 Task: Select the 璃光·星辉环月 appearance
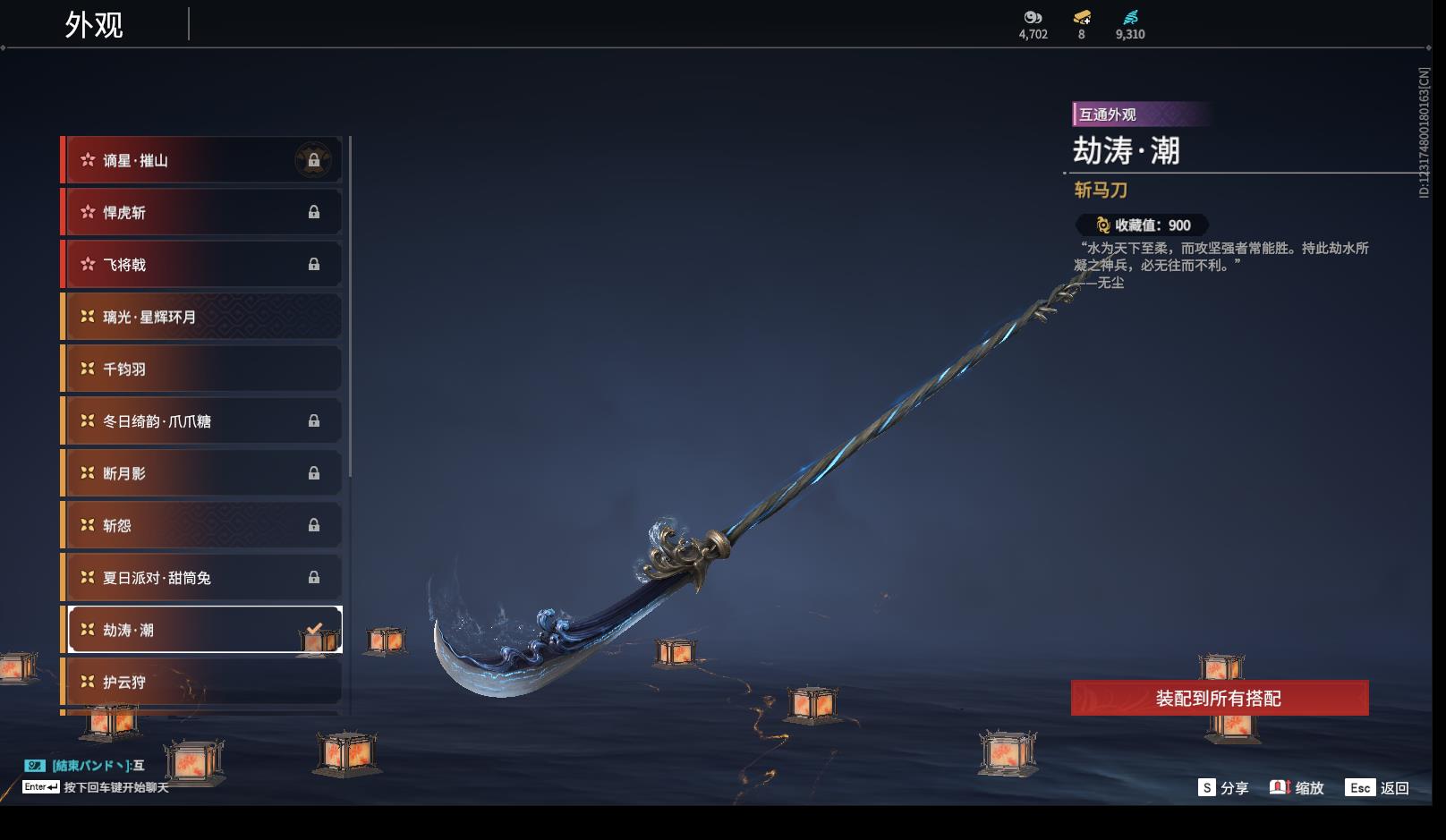click(201, 317)
